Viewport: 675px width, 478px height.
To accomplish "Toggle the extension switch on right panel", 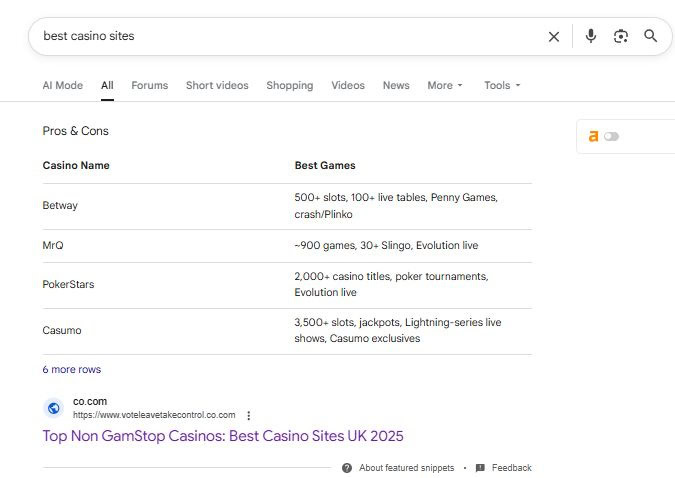I will pyautogui.click(x=611, y=137).
